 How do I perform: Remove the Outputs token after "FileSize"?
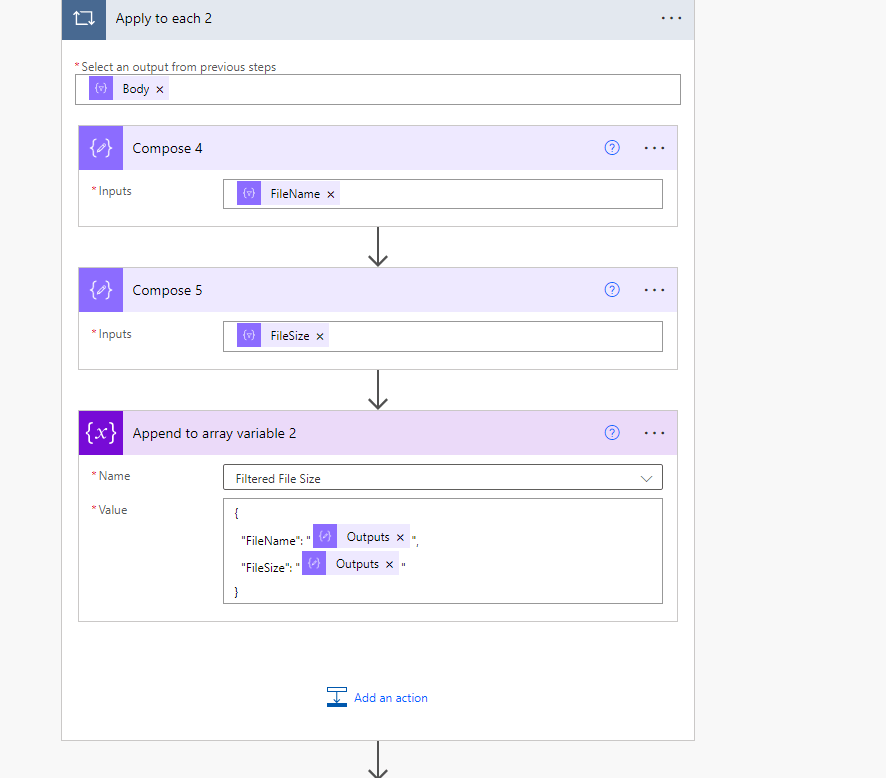tap(389, 564)
